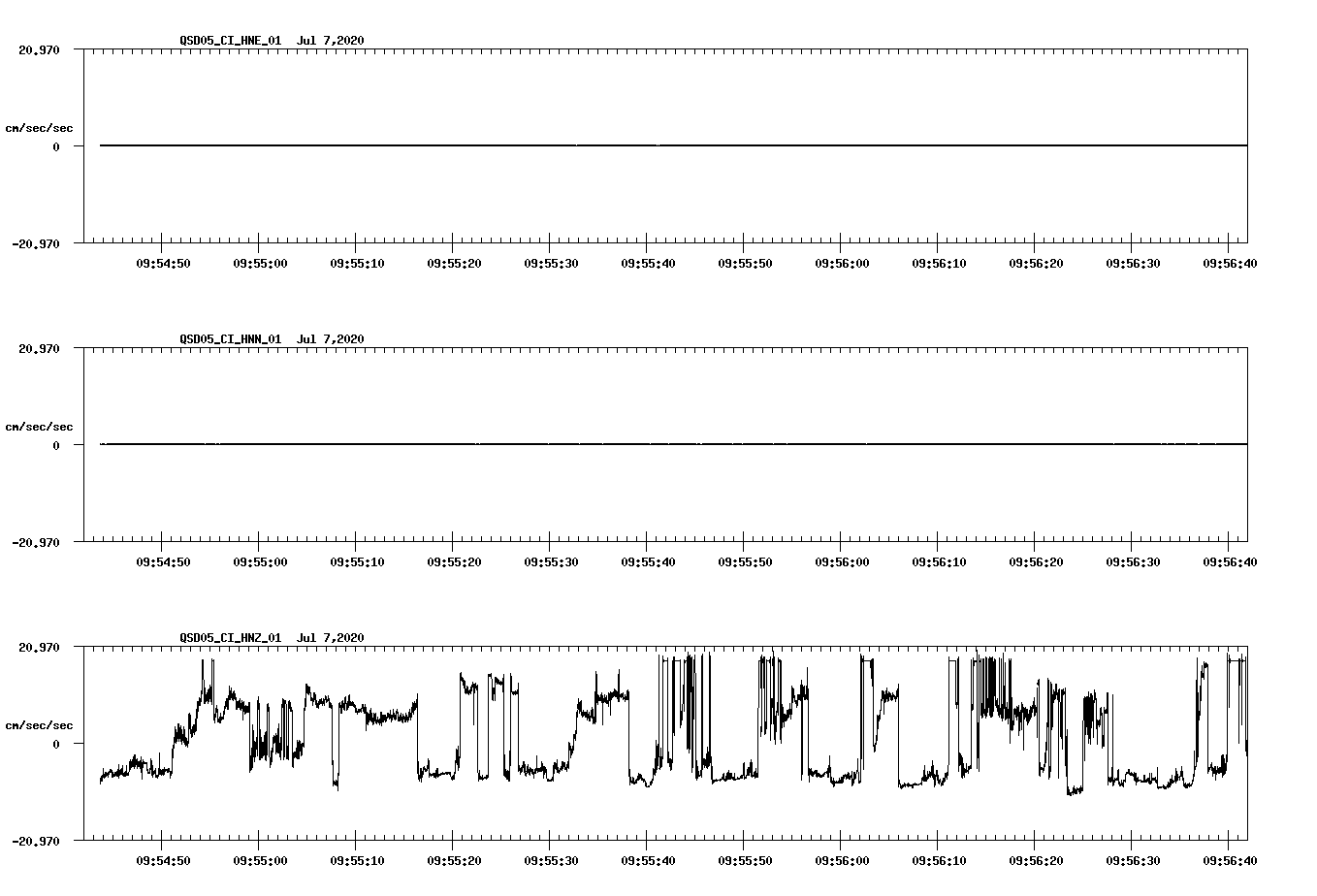Screen dimensions: 1317x896
Task: Click 09:56:20 time label under HNN plot
Action: pos(1036,561)
